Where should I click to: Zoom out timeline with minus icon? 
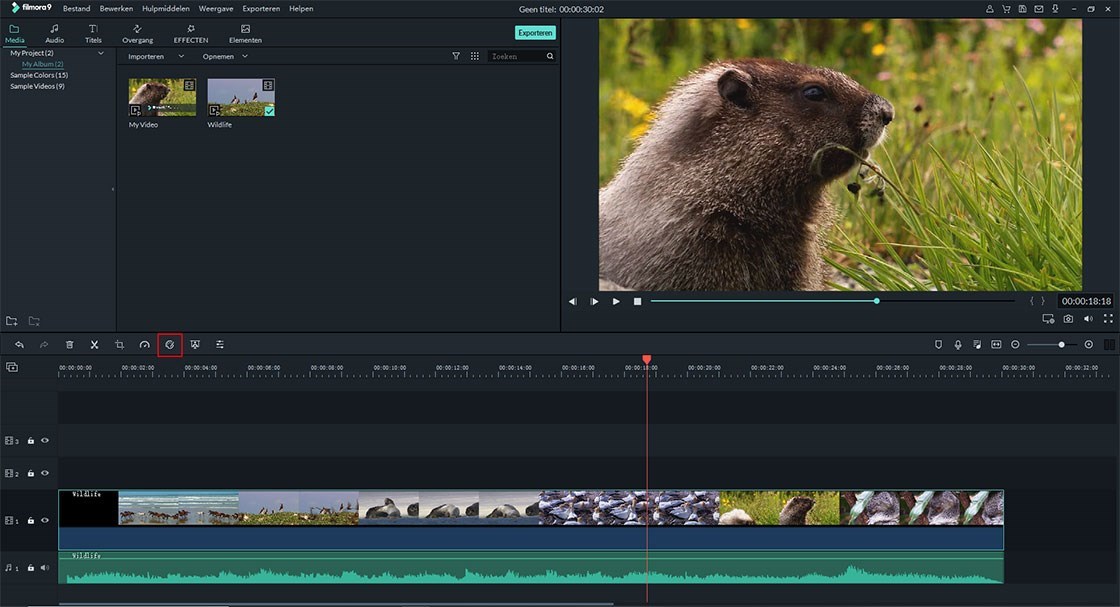click(1015, 345)
